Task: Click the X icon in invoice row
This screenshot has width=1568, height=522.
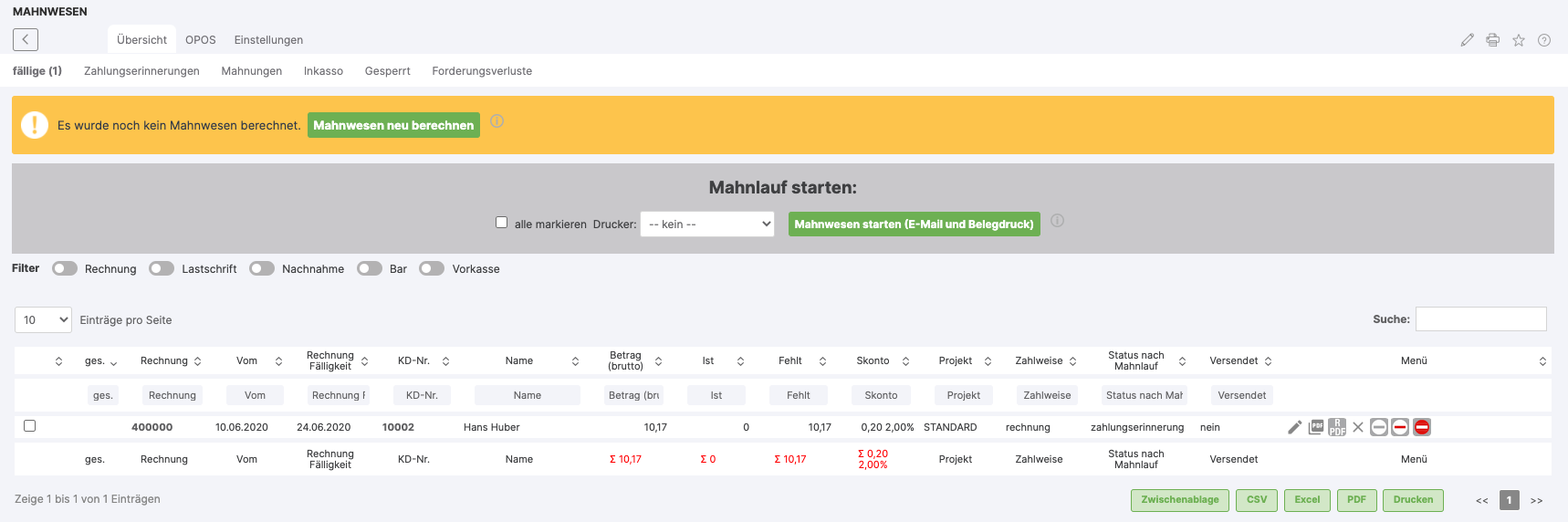Action: (x=1358, y=427)
